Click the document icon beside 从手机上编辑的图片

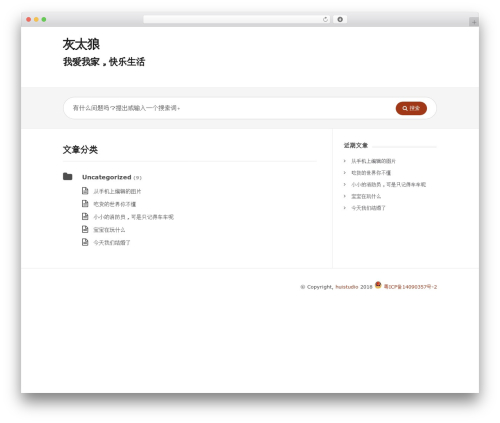point(85,191)
